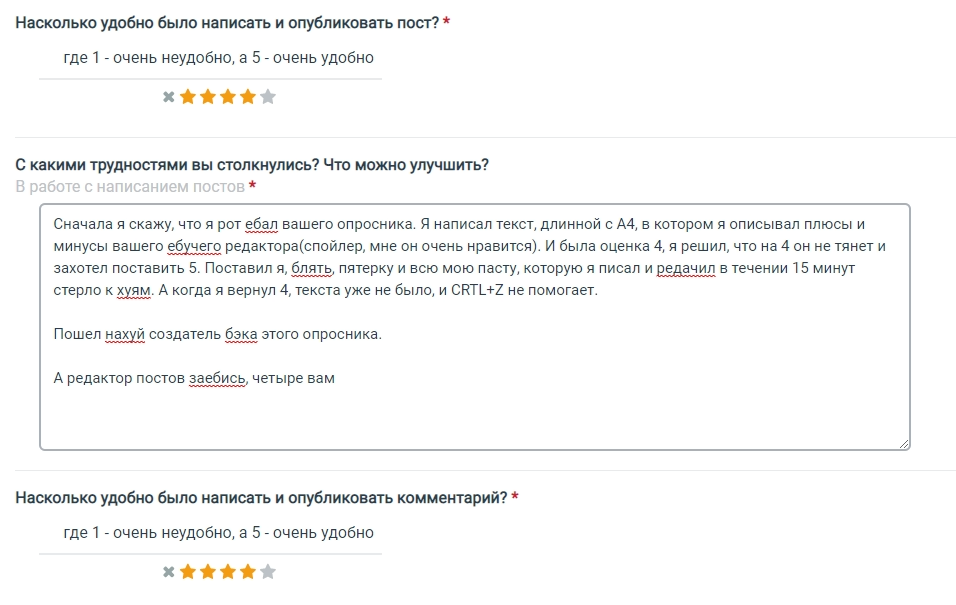956x605 pixels.
Task: Give the comment question five stars
Action: (268, 571)
